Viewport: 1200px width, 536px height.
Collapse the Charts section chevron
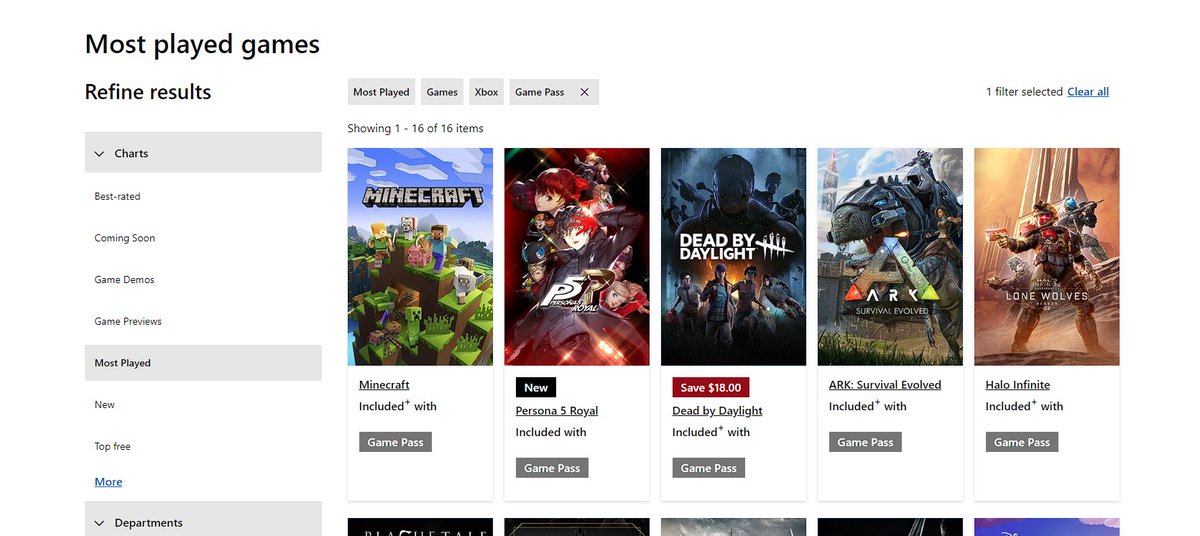pyautogui.click(x=99, y=154)
